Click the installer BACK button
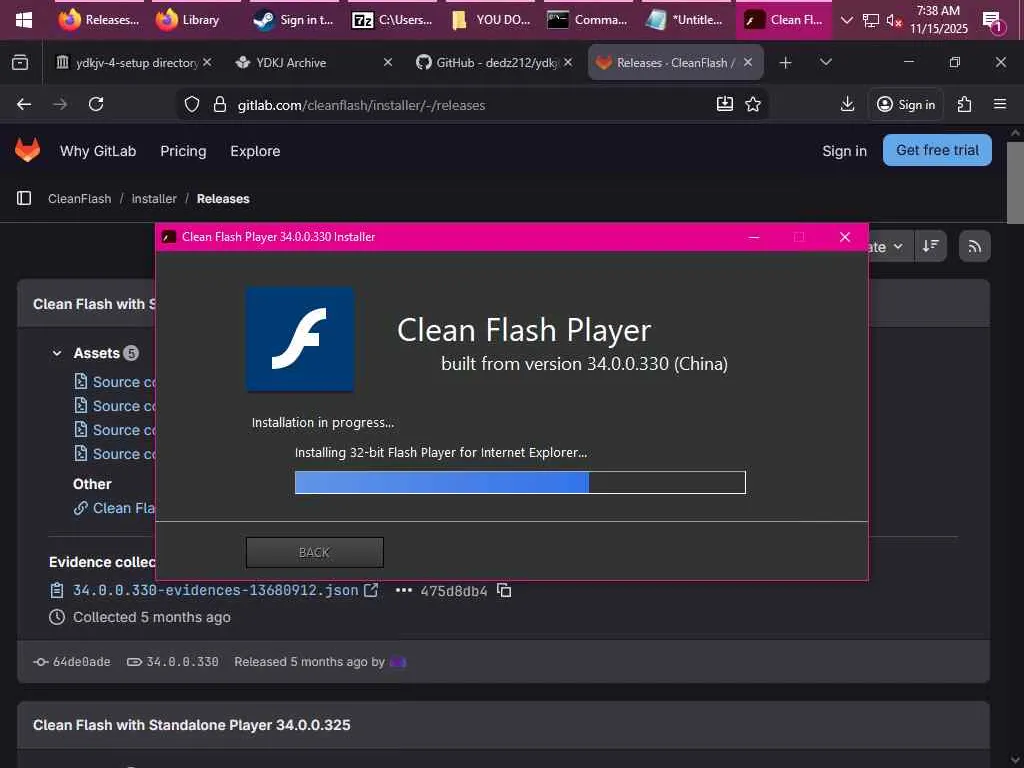1024x768 pixels. click(314, 552)
